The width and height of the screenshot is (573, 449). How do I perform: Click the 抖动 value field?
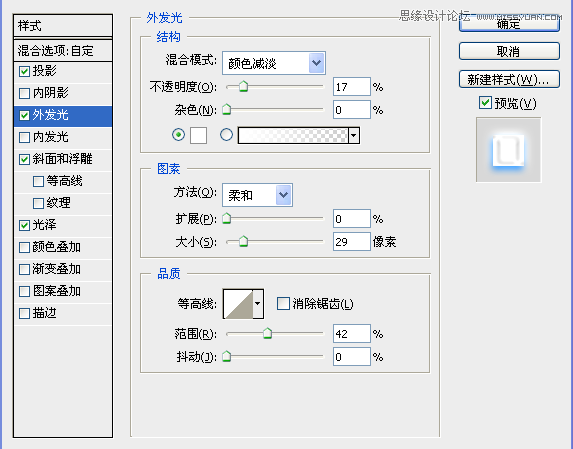click(x=352, y=356)
